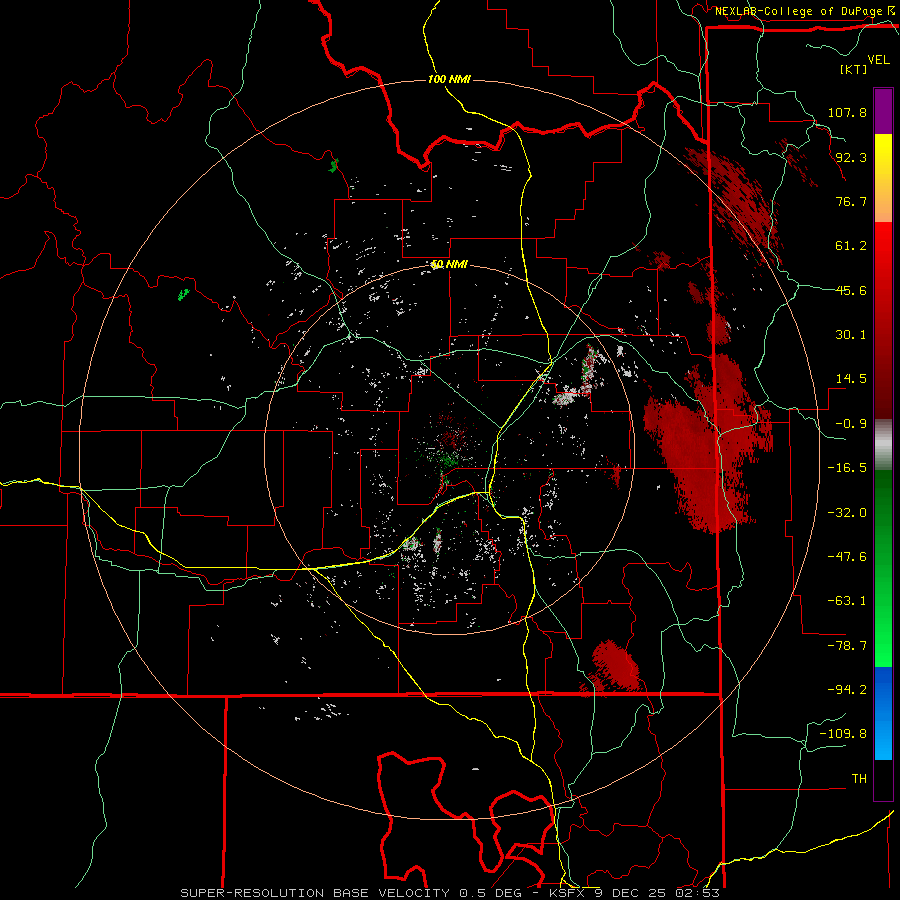
Task: Select the -32.0 legend value
Action: pyautogui.click(x=847, y=513)
